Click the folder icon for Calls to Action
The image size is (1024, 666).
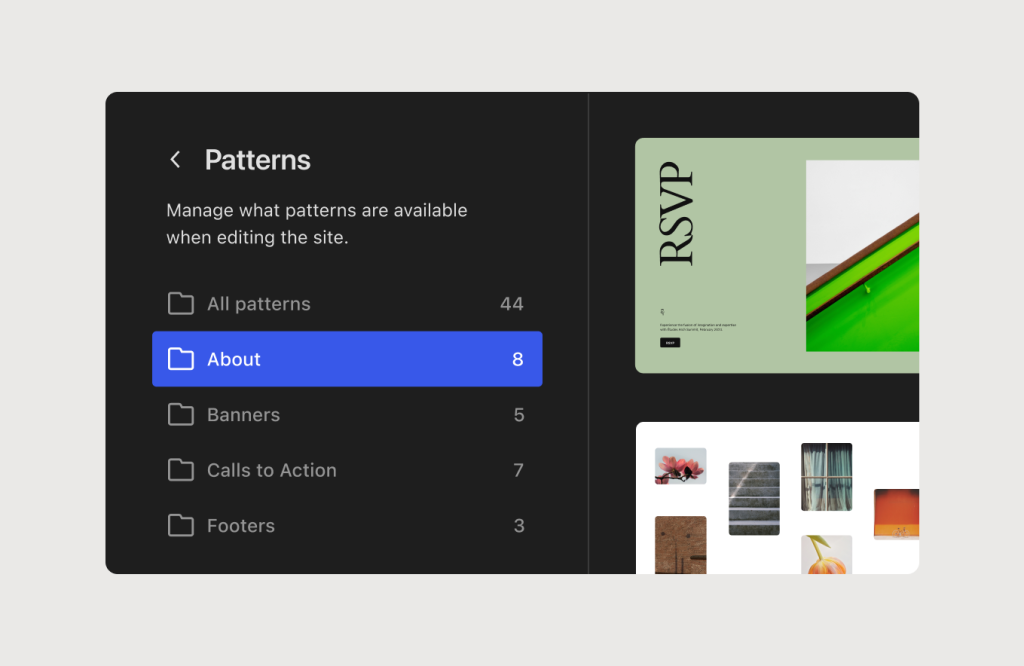tap(181, 470)
